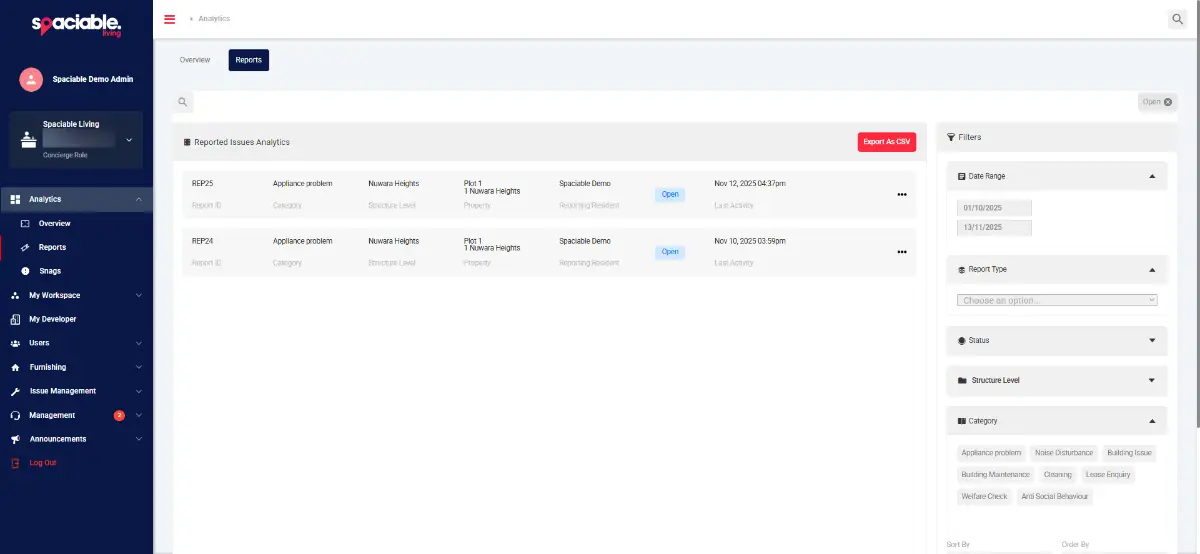Expand the Structure Level filter section
This screenshot has width=1200, height=554.
pyautogui.click(x=1152, y=381)
